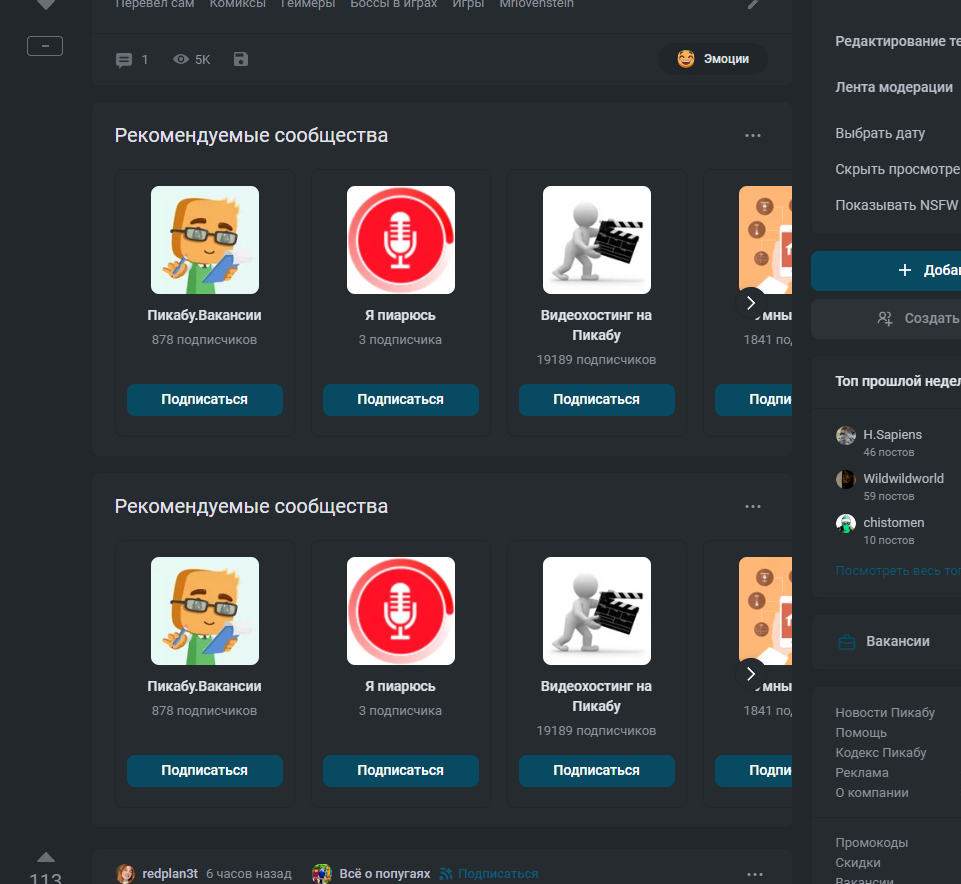Click the minus button in the left rating column
The width and height of the screenshot is (961, 884).
pyautogui.click(x=45, y=46)
